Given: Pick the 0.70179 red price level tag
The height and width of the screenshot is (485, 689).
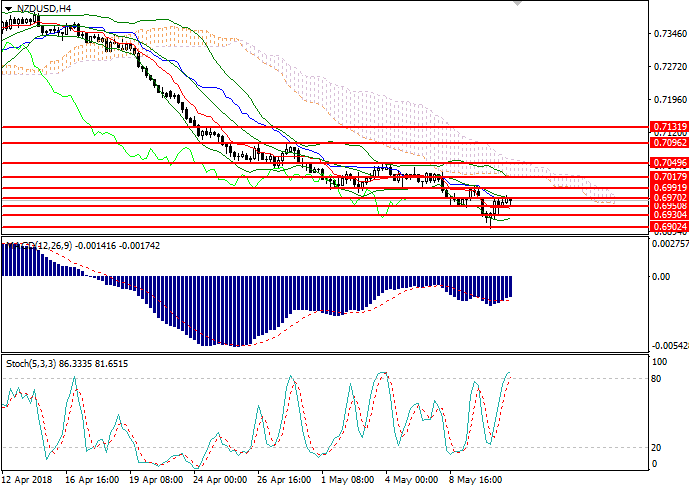Looking at the screenshot, I should click(x=668, y=176).
